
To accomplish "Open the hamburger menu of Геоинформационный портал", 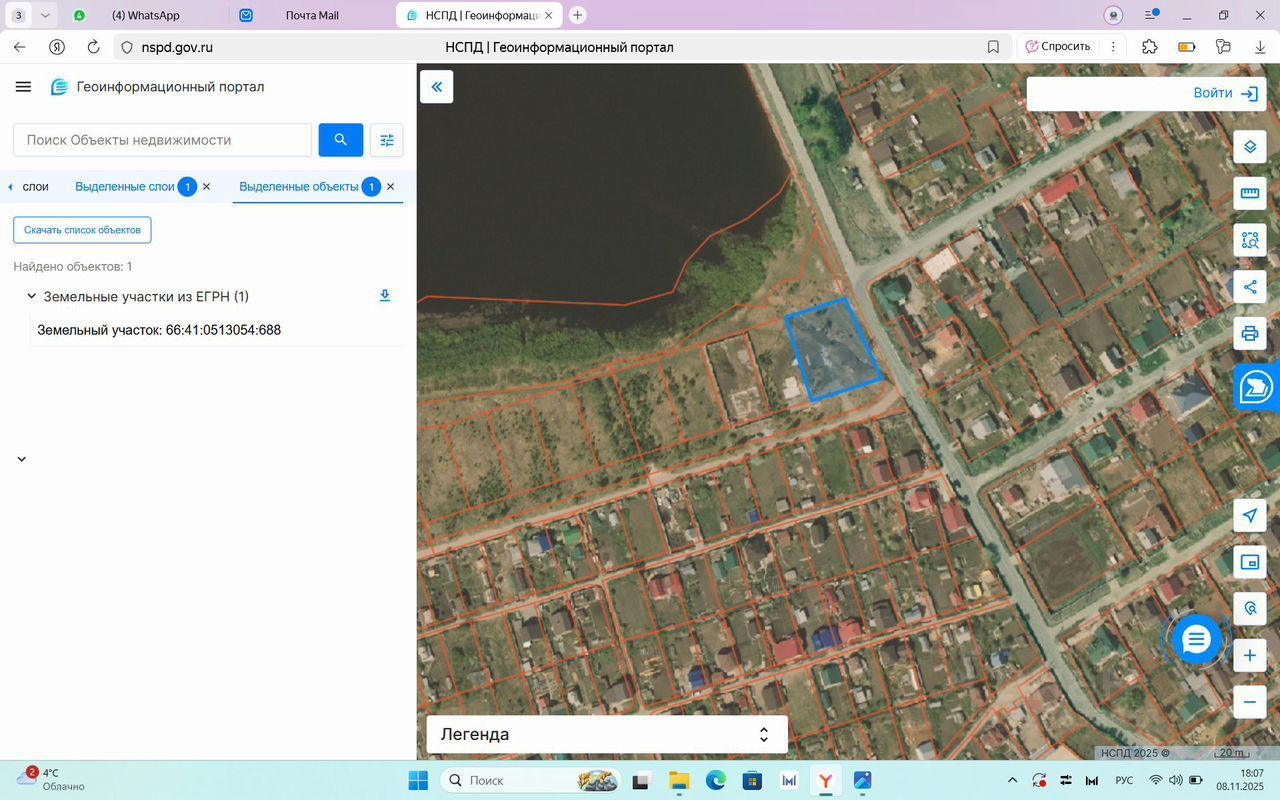I will tap(23, 87).
